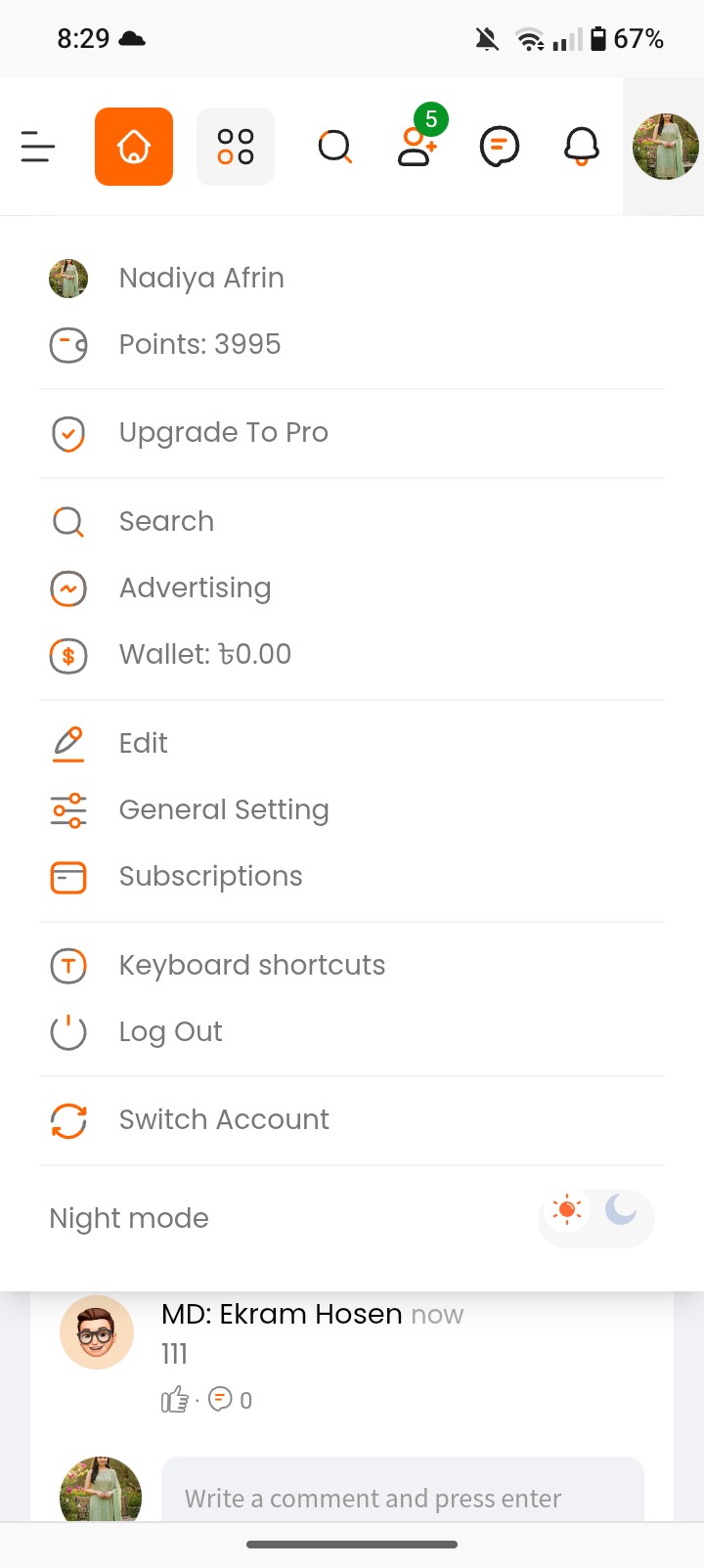Open the notifications bell icon
Image resolution: width=704 pixels, height=1568 pixels.
pos(581,147)
